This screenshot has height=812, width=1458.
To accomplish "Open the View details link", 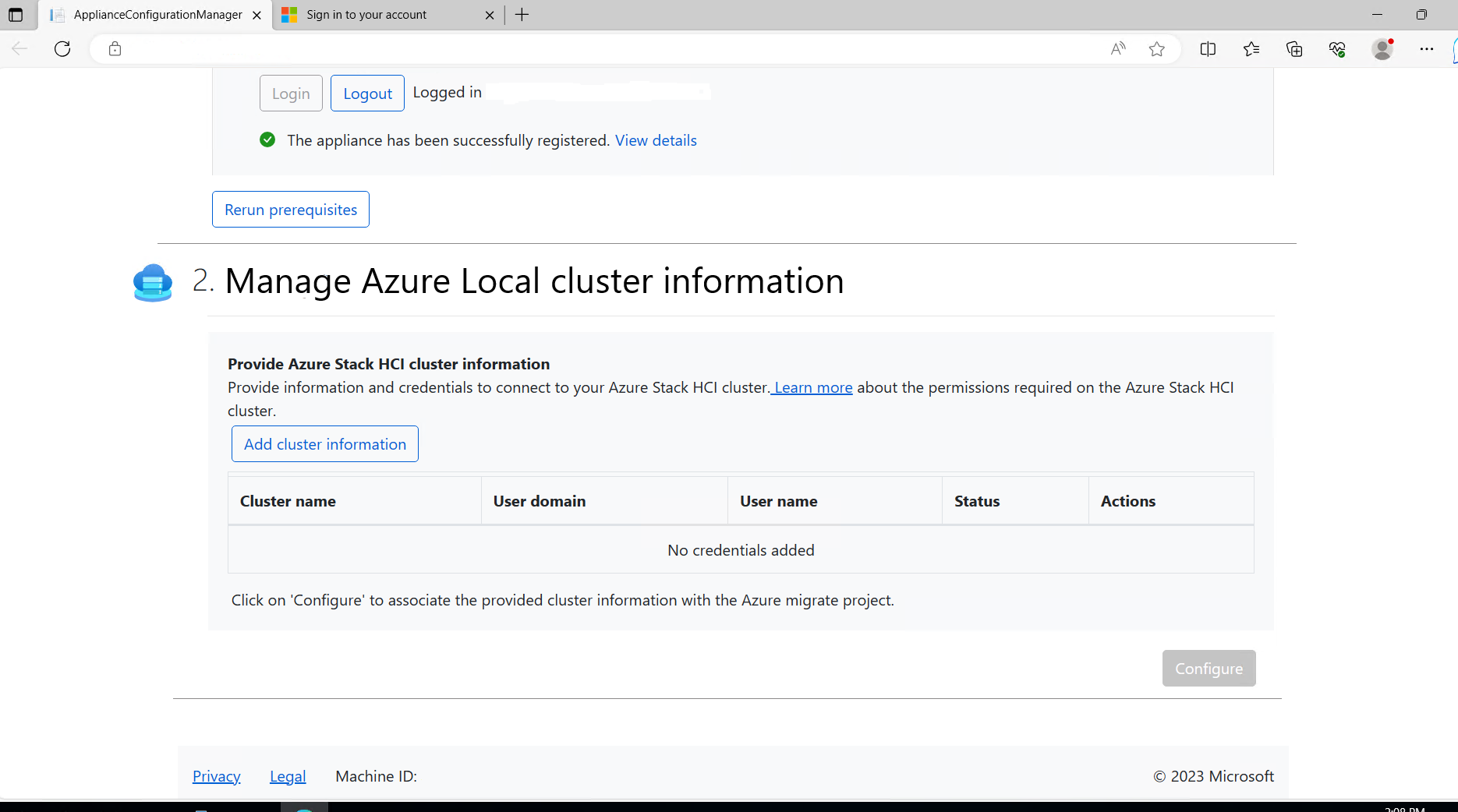I will (656, 140).
